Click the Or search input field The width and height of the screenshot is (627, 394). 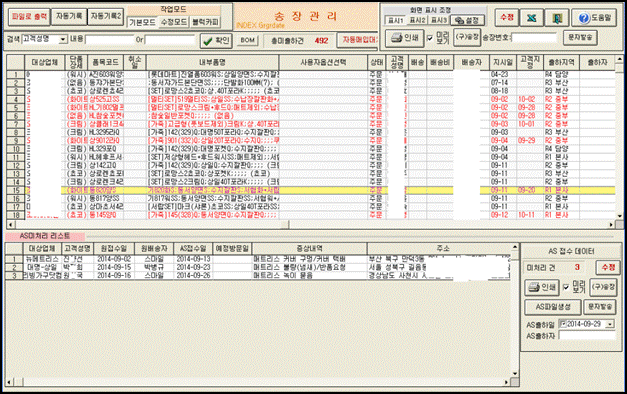170,40
